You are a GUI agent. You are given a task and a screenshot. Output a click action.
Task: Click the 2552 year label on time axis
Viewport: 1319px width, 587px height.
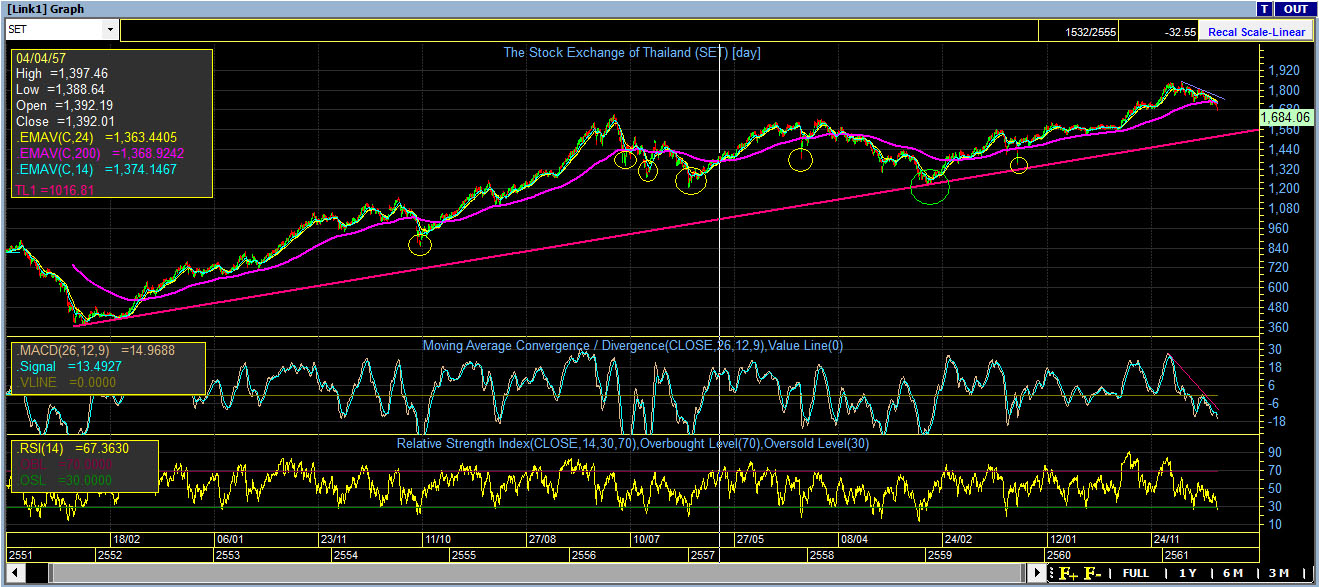(110, 555)
